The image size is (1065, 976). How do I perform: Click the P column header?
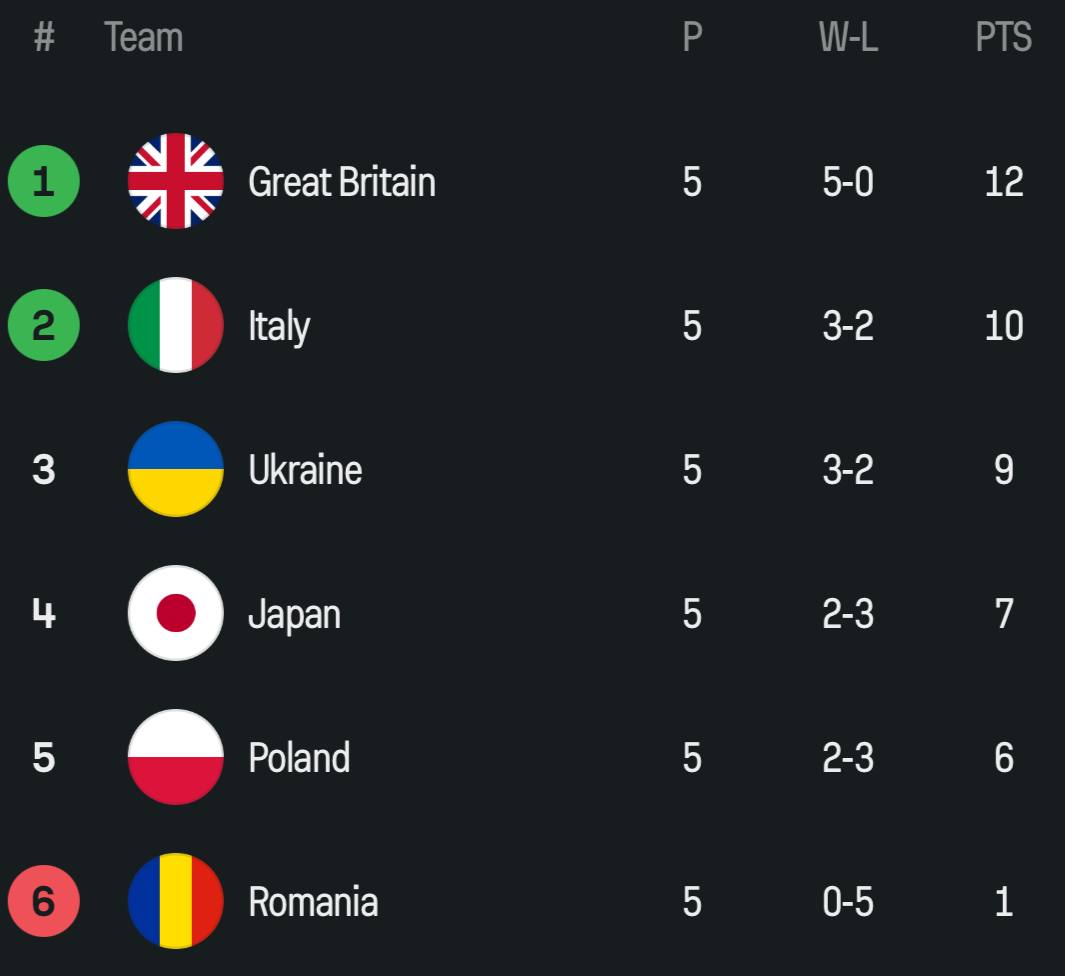coord(692,37)
